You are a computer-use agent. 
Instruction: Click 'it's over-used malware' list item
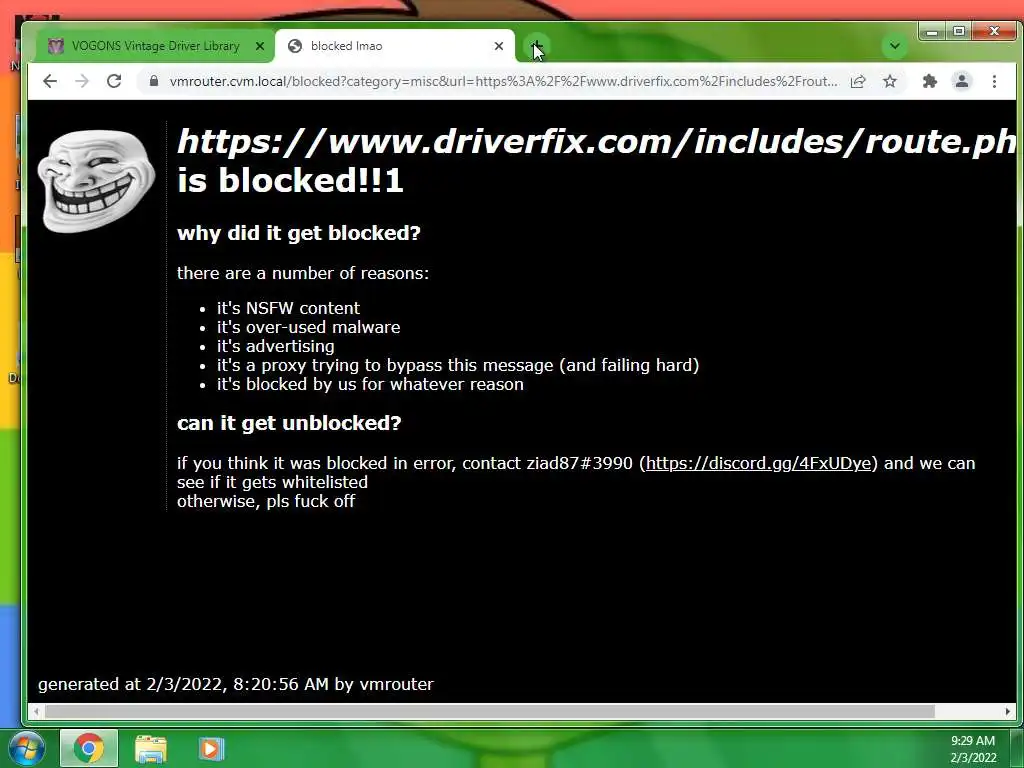click(308, 327)
